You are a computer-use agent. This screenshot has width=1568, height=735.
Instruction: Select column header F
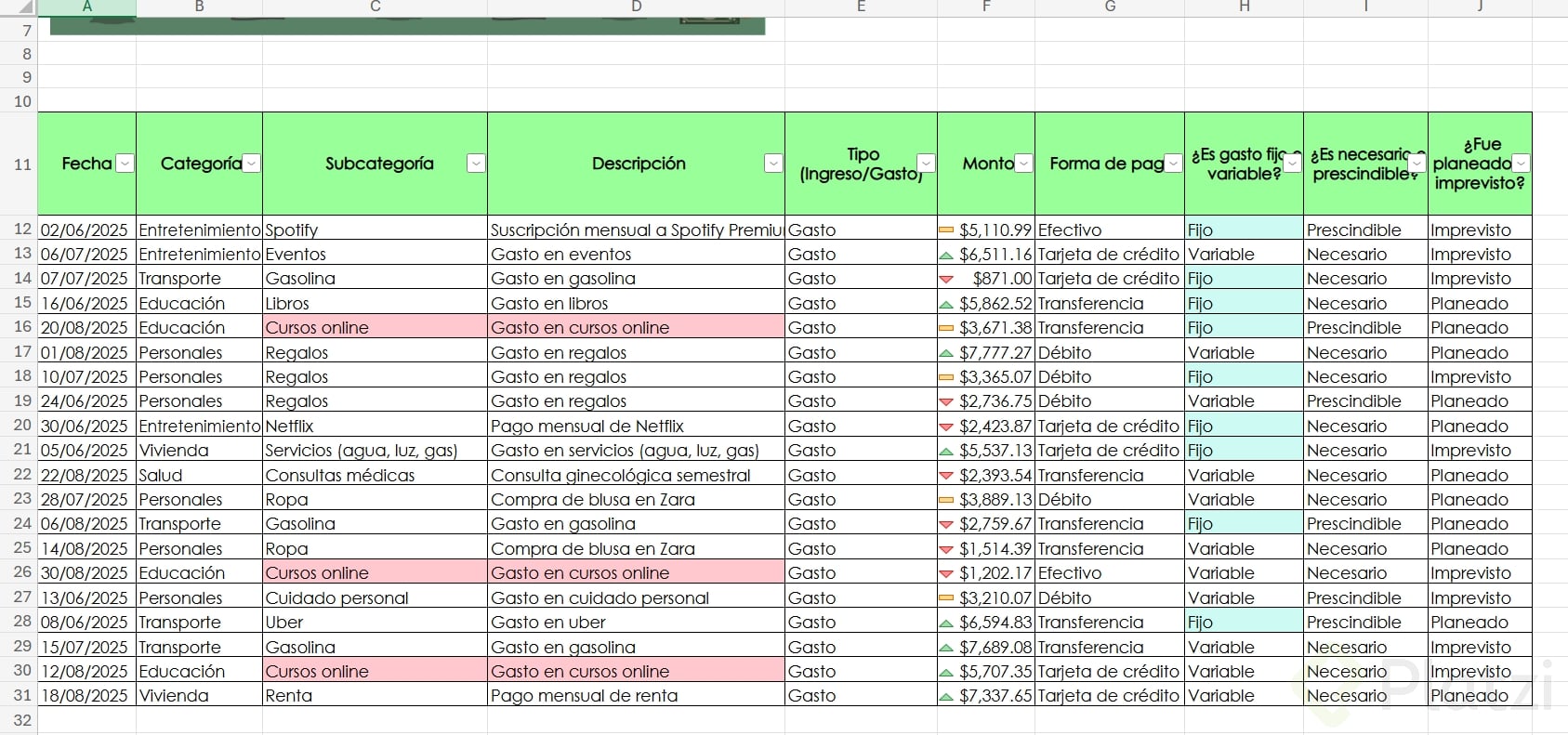point(986,7)
